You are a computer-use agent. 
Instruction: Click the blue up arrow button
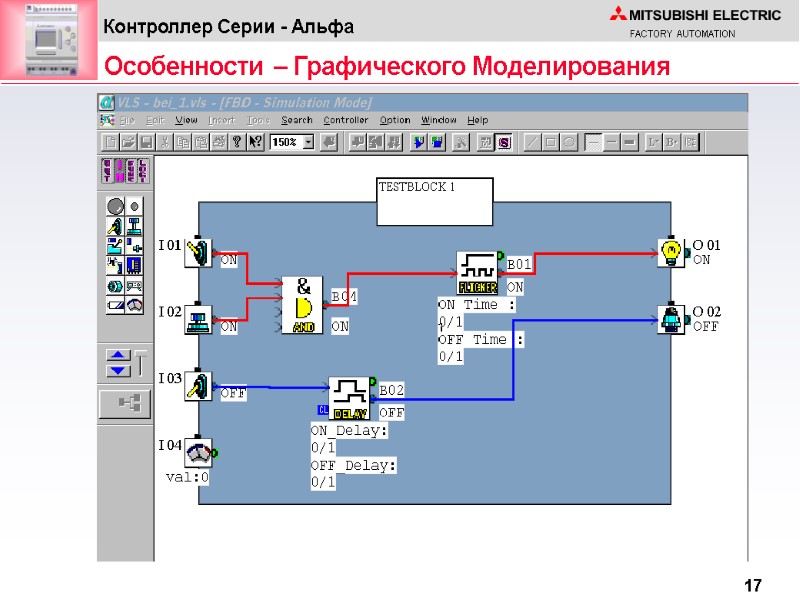pyautogui.click(x=118, y=356)
